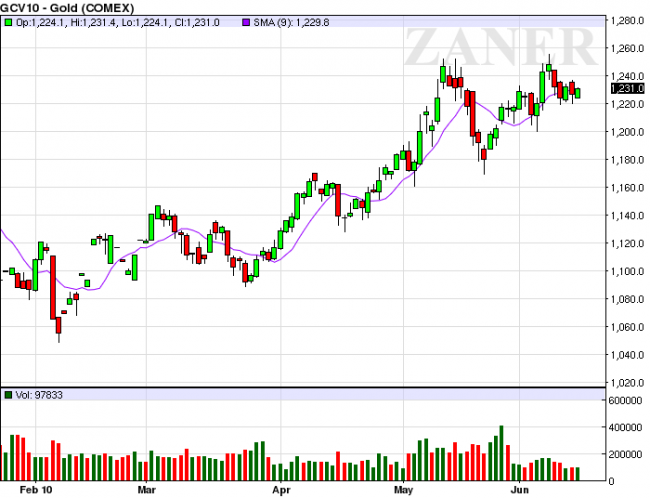
Task: Click the tallest green volume bar near late May
Action: pyautogui.click(x=502, y=453)
